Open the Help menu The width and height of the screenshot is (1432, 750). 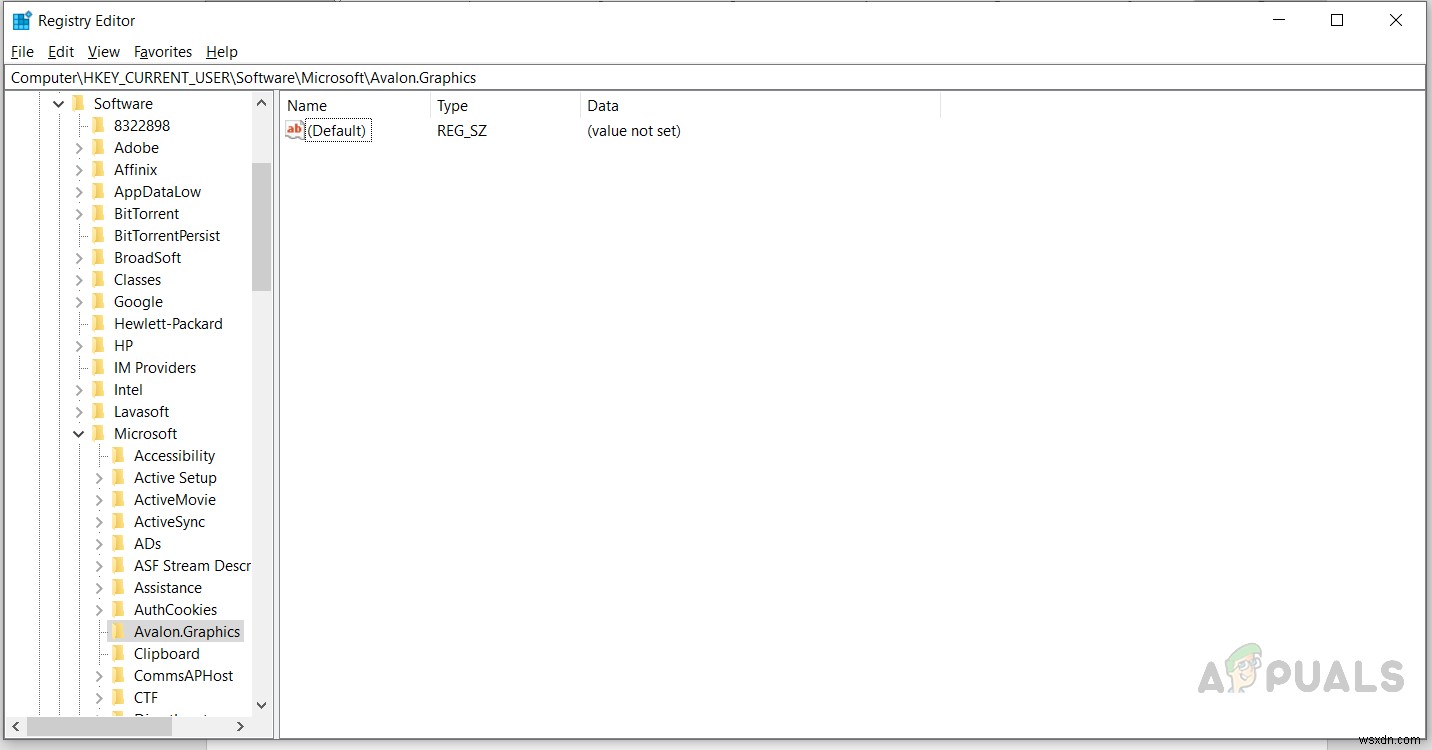tap(222, 51)
